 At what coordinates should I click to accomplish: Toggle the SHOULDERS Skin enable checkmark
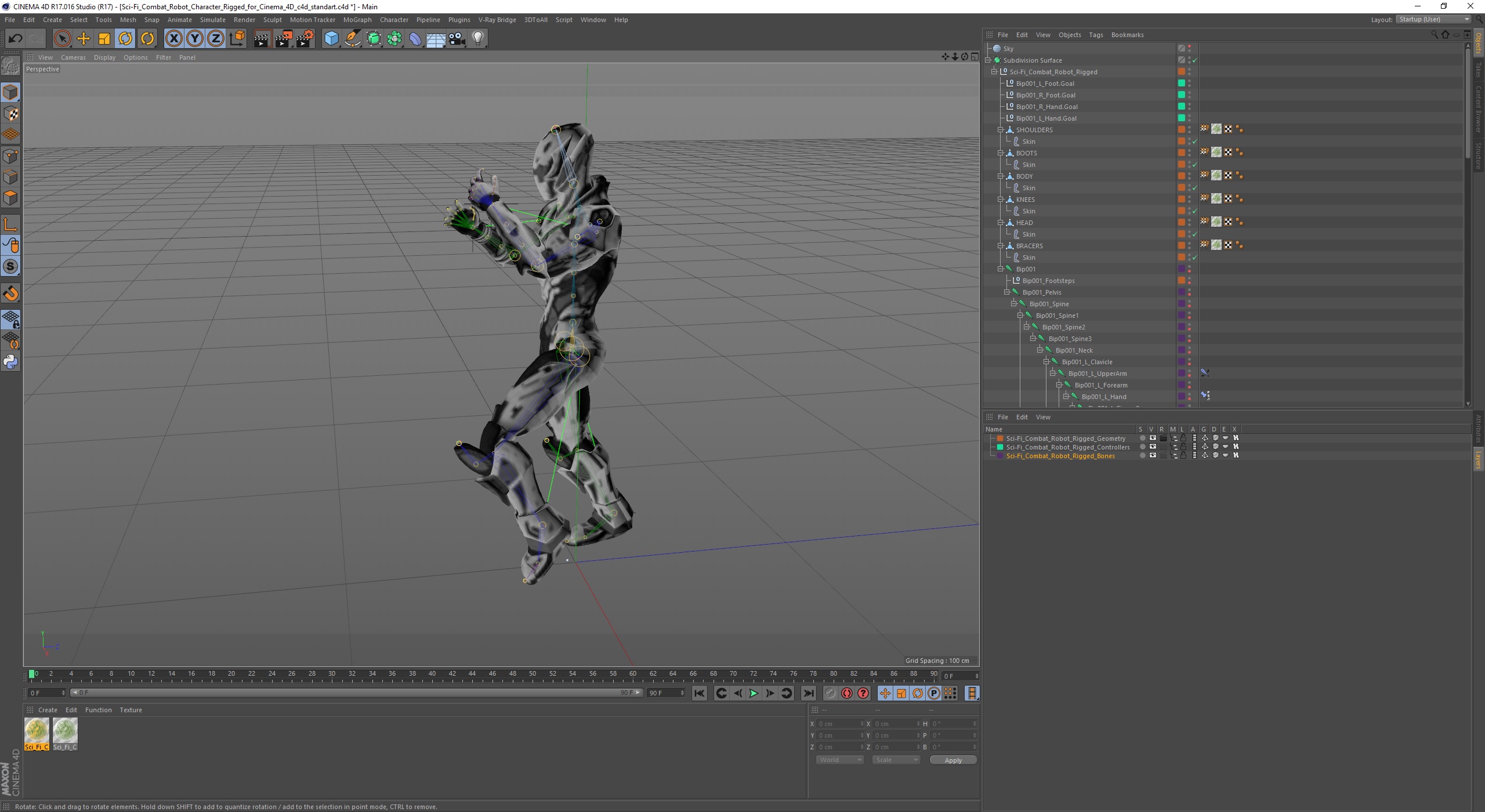point(1195,142)
